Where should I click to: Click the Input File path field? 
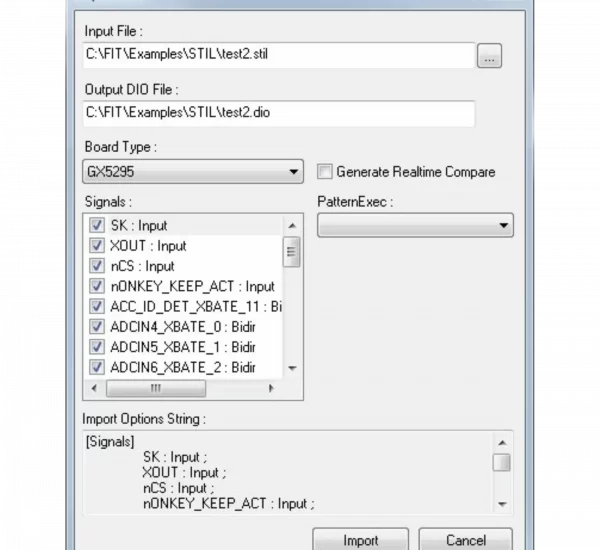tap(278, 55)
